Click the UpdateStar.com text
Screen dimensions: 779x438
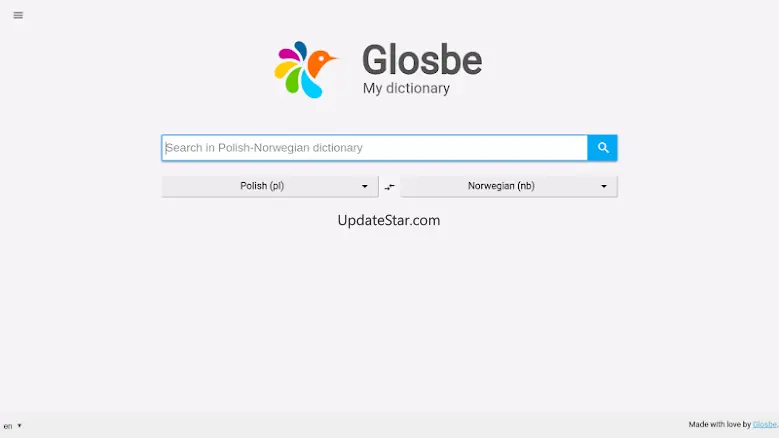389,220
